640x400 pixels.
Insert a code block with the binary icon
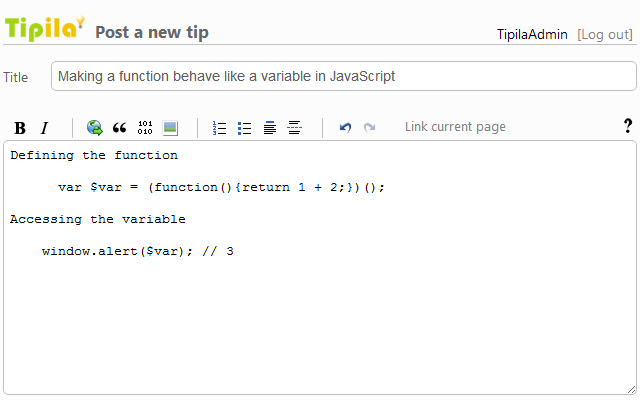[145, 128]
